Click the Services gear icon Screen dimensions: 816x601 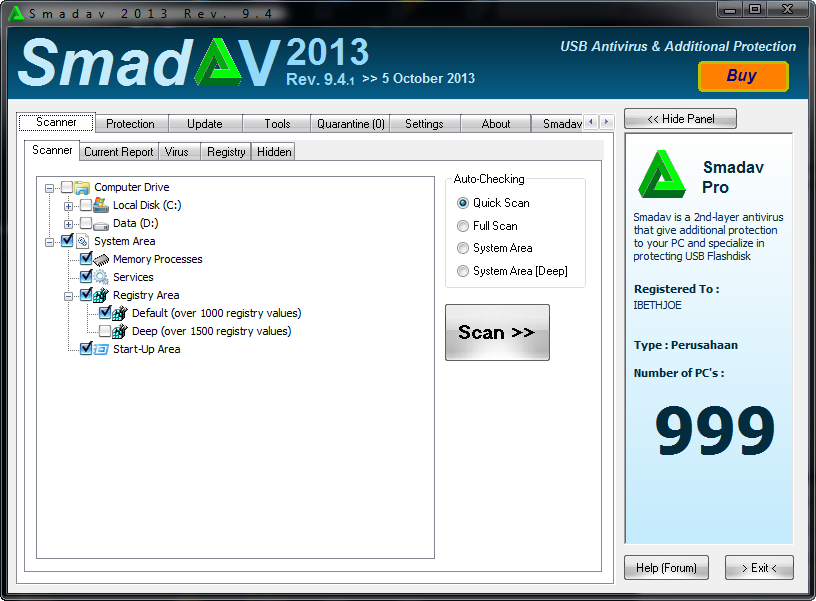[101, 277]
